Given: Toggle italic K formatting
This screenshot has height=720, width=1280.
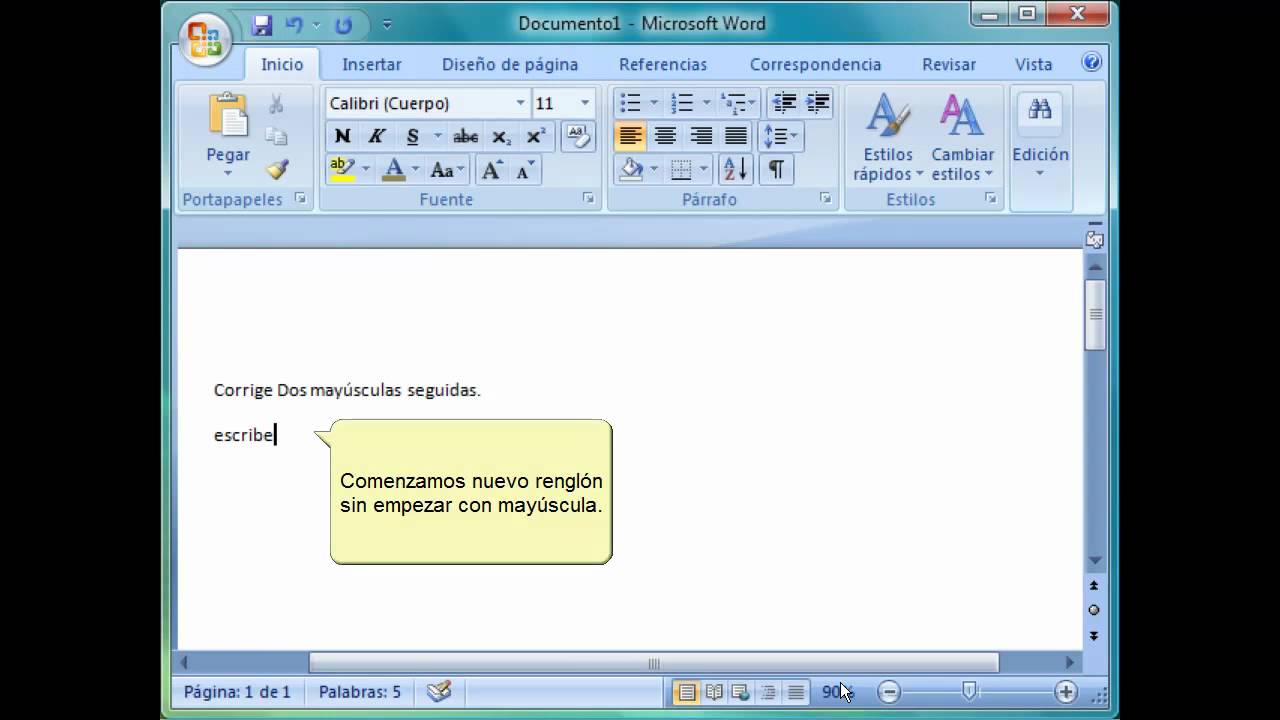Looking at the screenshot, I should (376, 137).
